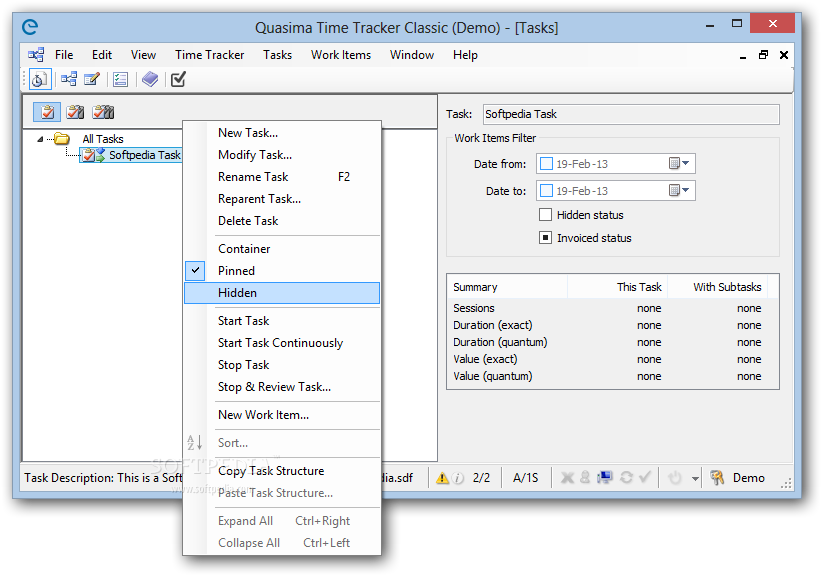Click the All Tasks folder icon

click(x=62, y=138)
